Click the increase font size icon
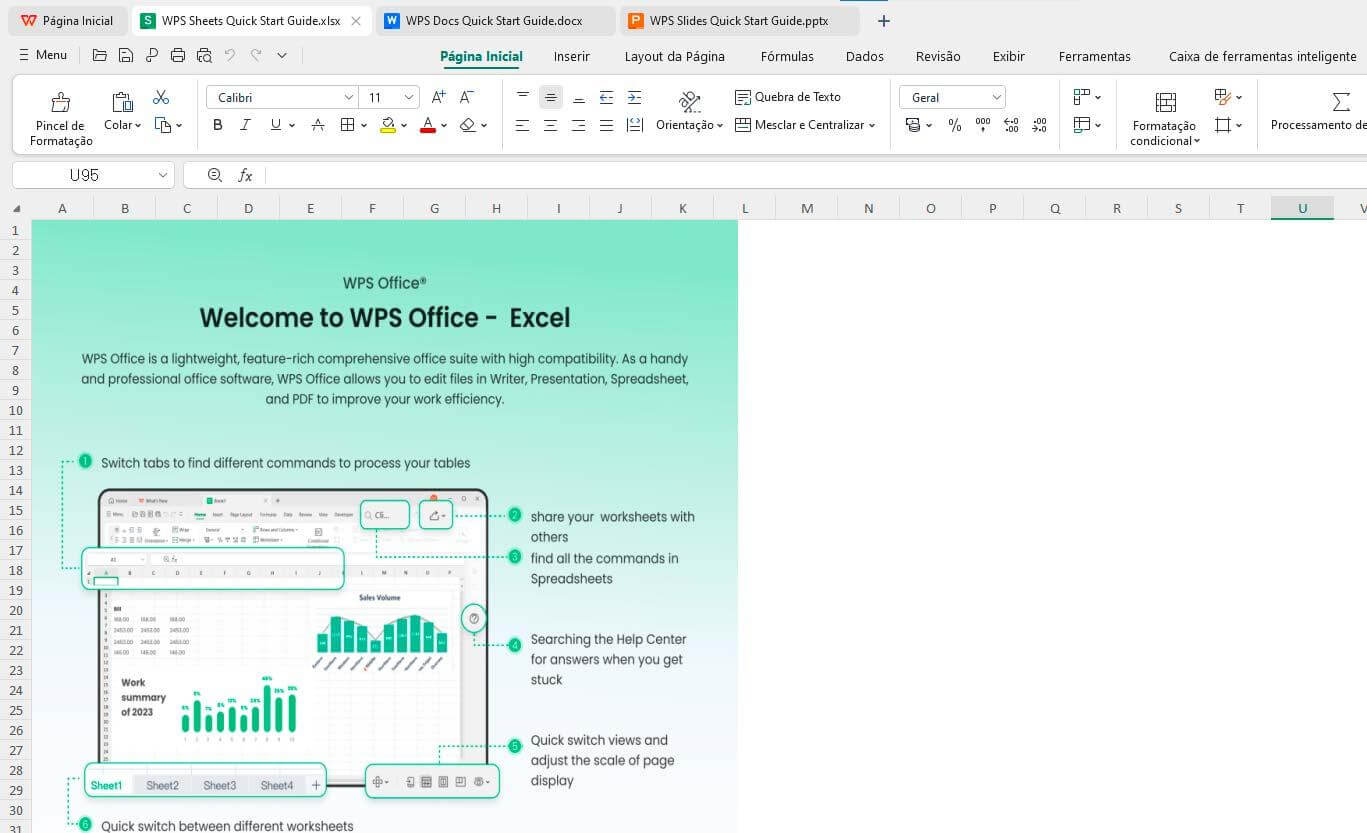This screenshot has width=1367, height=833. pos(437,97)
